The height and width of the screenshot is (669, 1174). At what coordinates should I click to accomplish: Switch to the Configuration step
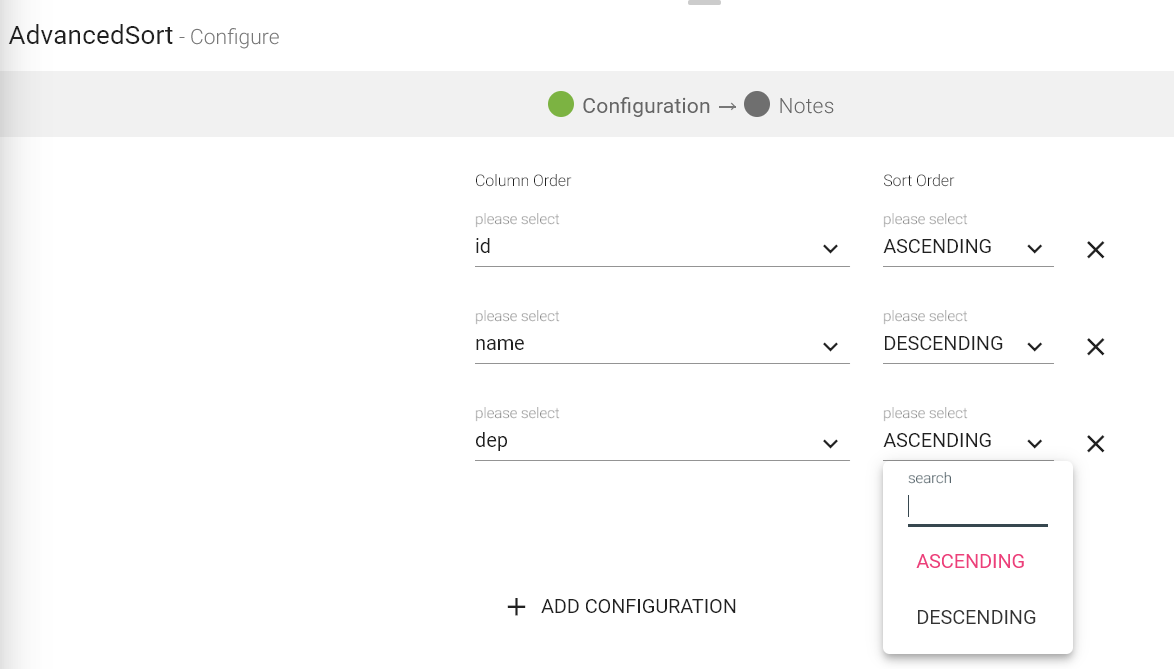pyautogui.click(x=646, y=106)
